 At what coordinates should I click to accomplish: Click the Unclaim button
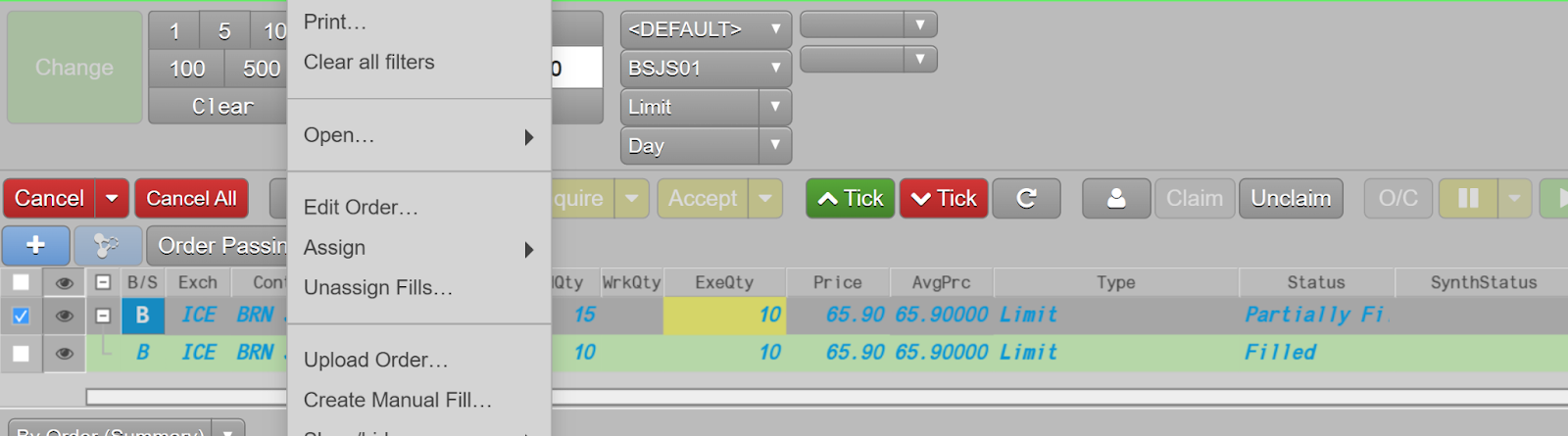(1290, 199)
